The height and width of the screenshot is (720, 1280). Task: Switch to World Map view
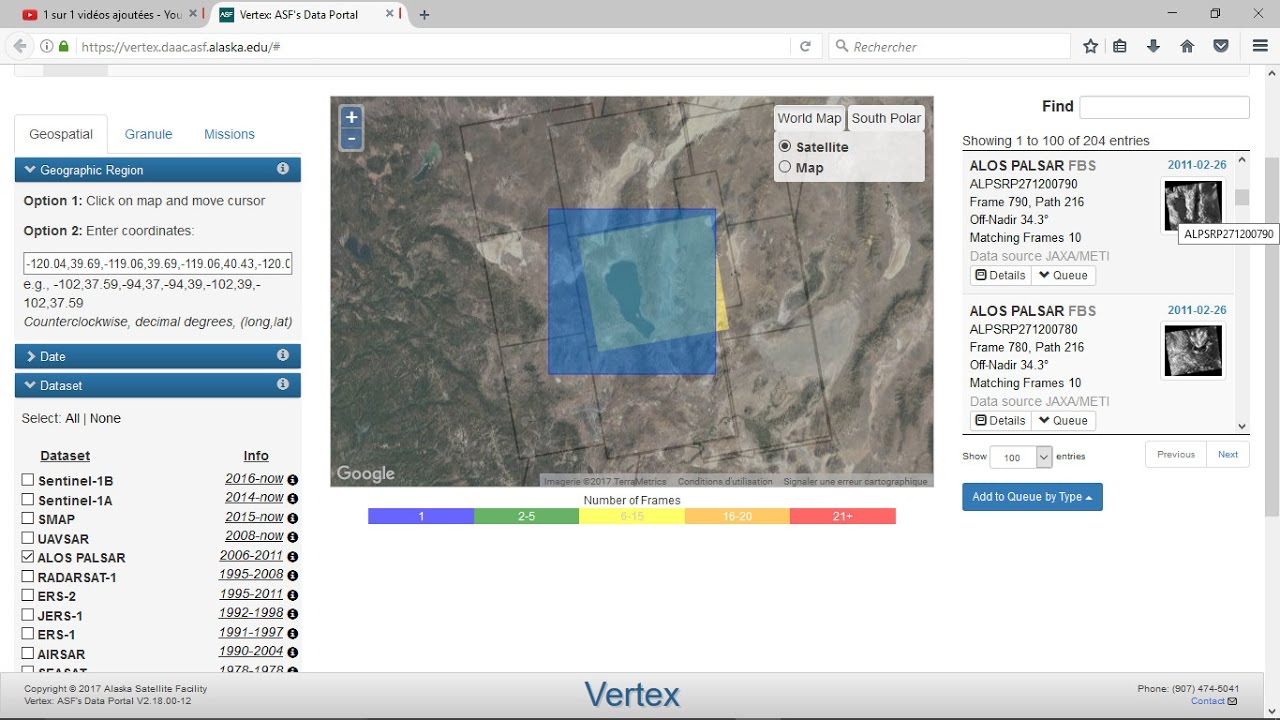coord(809,118)
